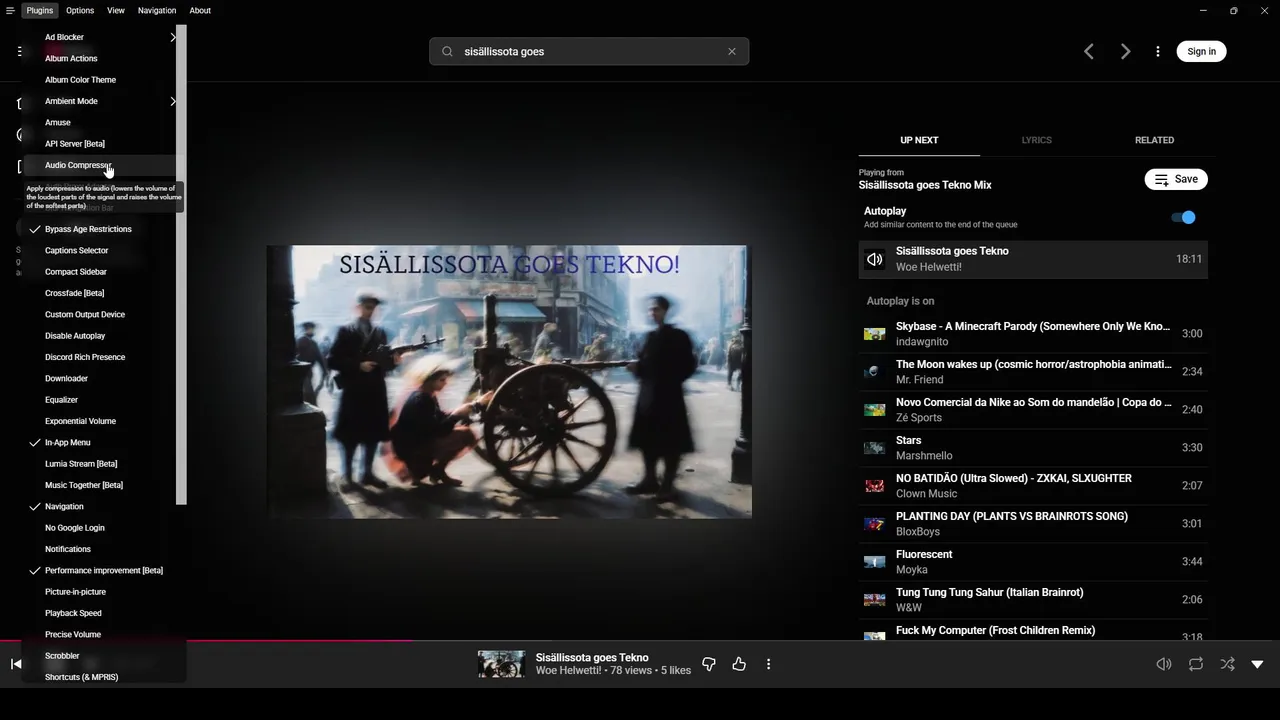Viewport: 1280px width, 720px height.
Task: Switch to the UP NEXT tab
Action: tap(919, 140)
